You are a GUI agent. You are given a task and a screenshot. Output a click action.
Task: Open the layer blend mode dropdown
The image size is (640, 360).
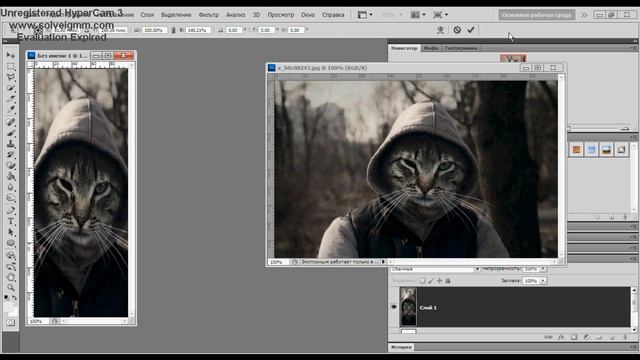pyautogui.click(x=435, y=269)
